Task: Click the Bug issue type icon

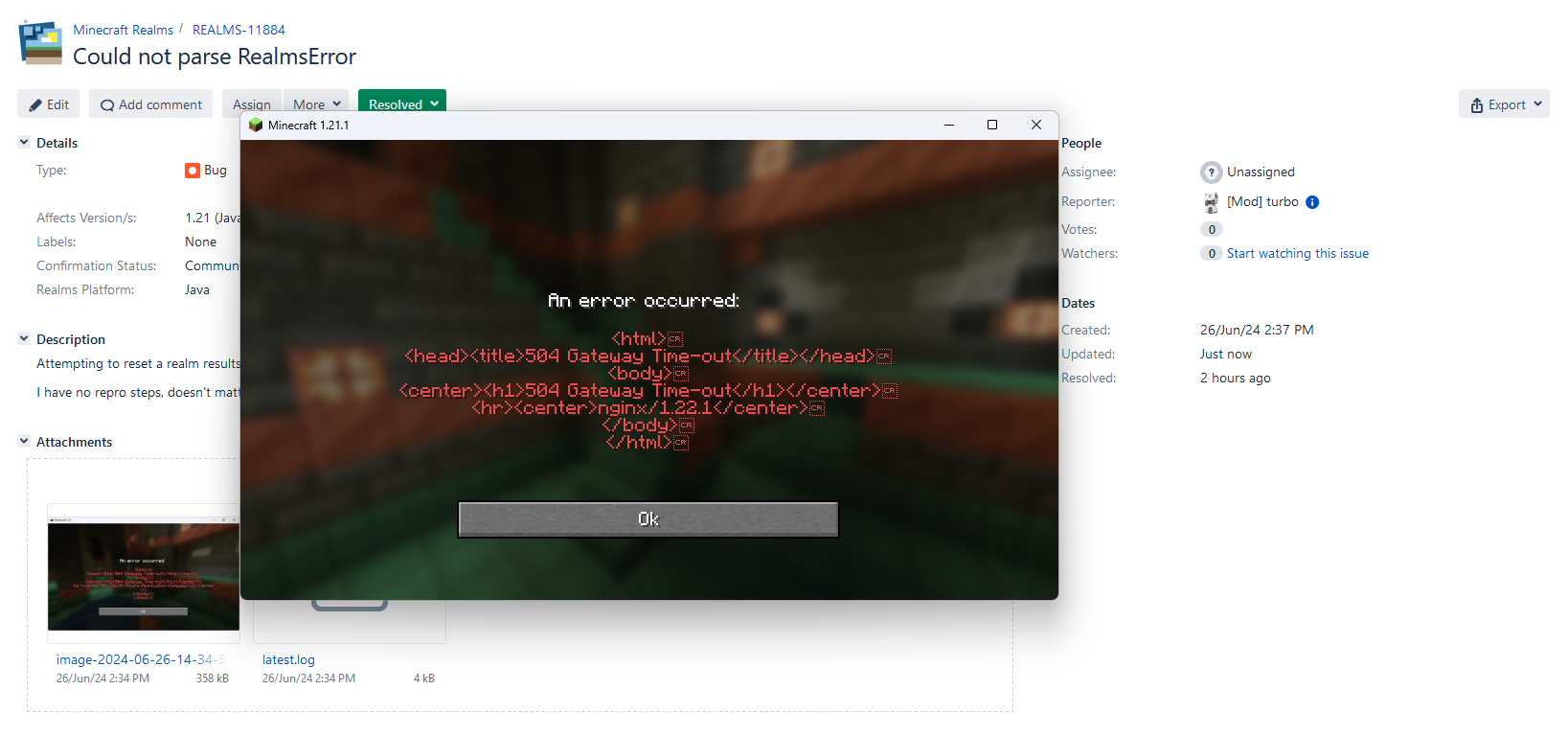Action: 193,171
